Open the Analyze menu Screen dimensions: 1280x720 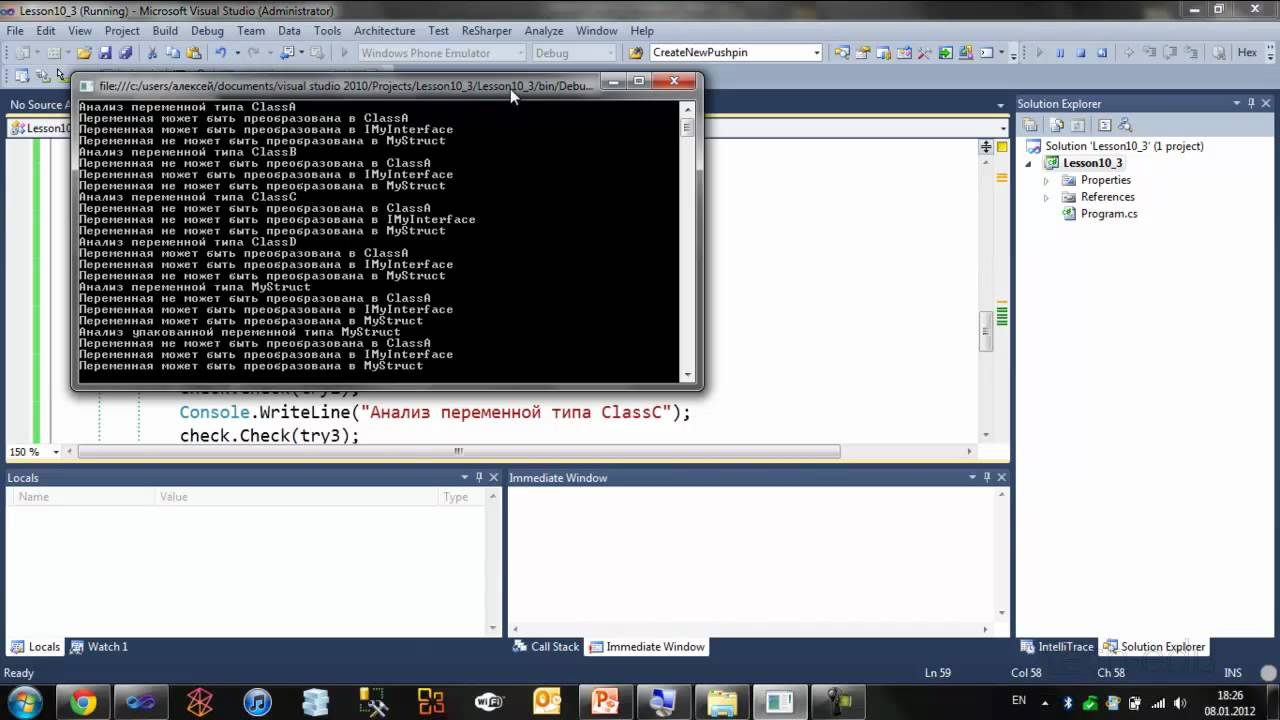coord(544,31)
